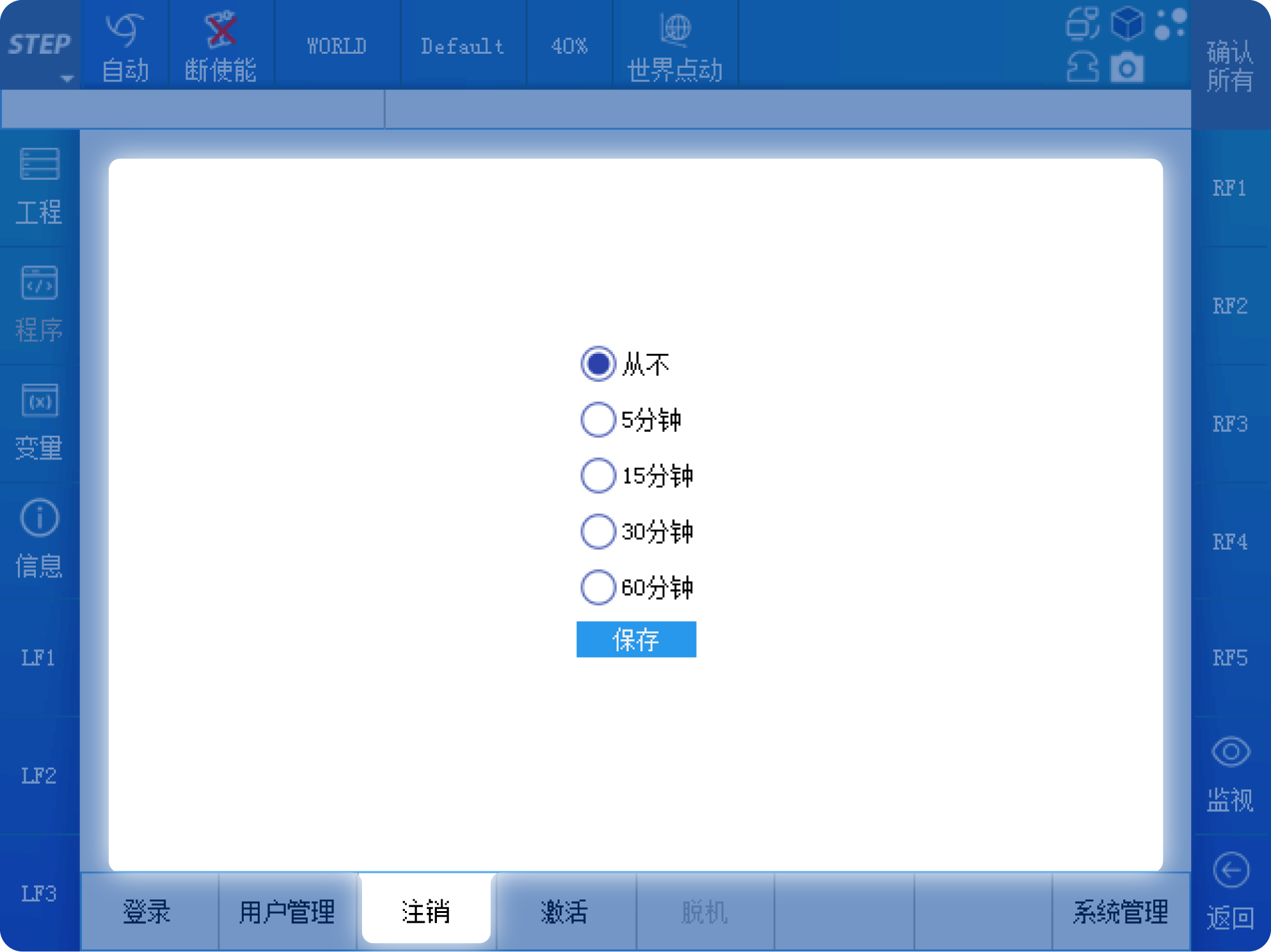Take a screenshot with camera icon
Viewport: 1271px width, 952px height.
coord(1127,67)
